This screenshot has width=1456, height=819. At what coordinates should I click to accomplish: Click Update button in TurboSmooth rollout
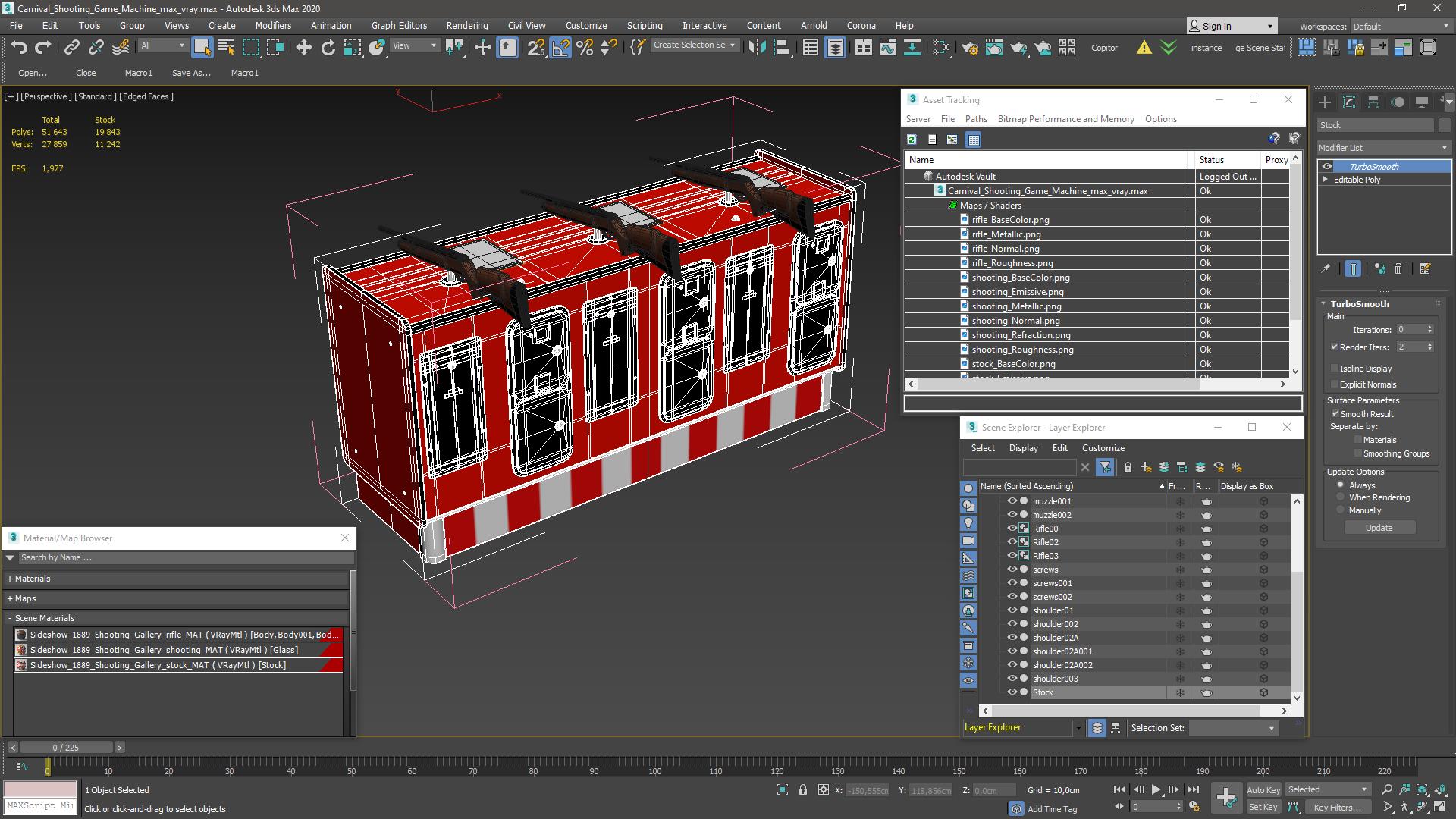coord(1378,527)
